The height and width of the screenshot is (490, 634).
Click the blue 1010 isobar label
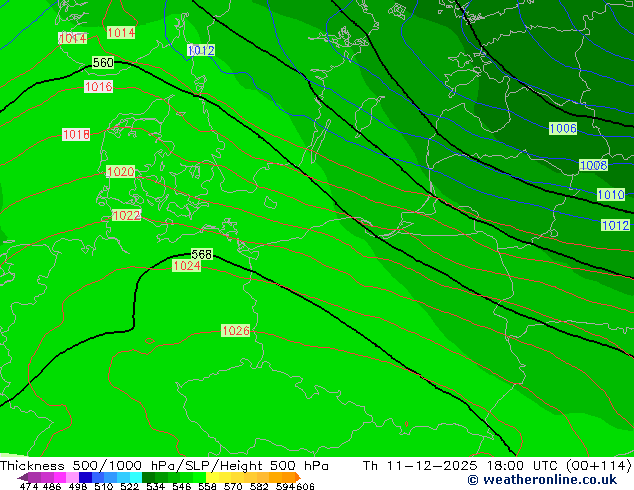(x=611, y=195)
